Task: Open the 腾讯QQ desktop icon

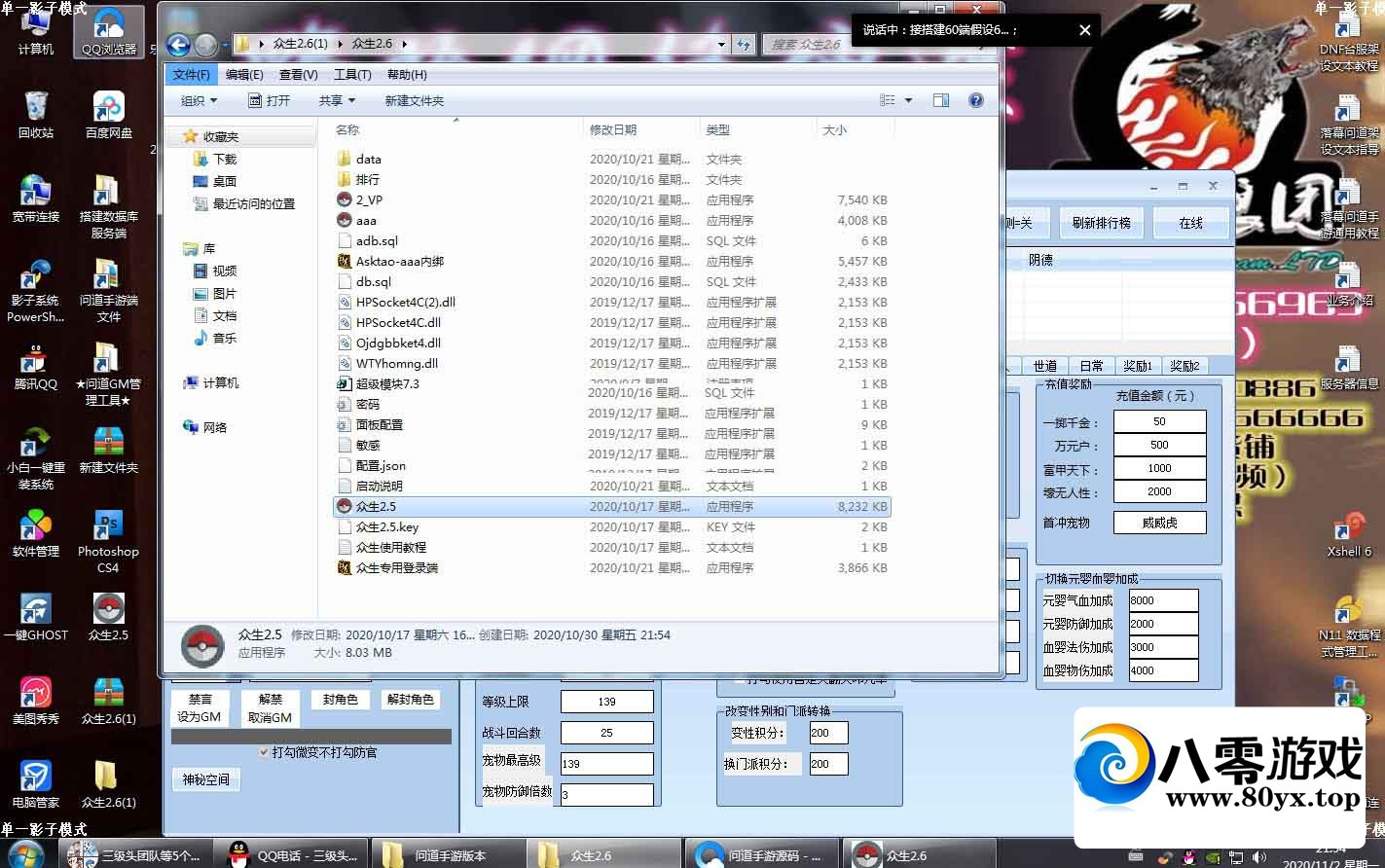Action: tap(36, 367)
